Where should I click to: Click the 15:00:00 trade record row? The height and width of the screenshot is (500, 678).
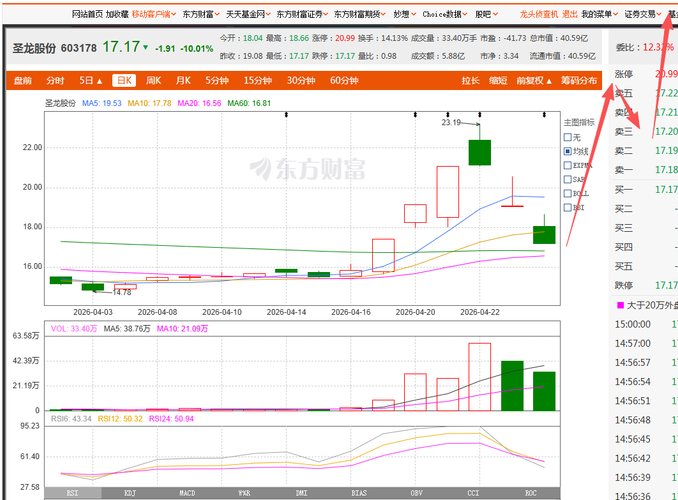[x=646, y=324]
